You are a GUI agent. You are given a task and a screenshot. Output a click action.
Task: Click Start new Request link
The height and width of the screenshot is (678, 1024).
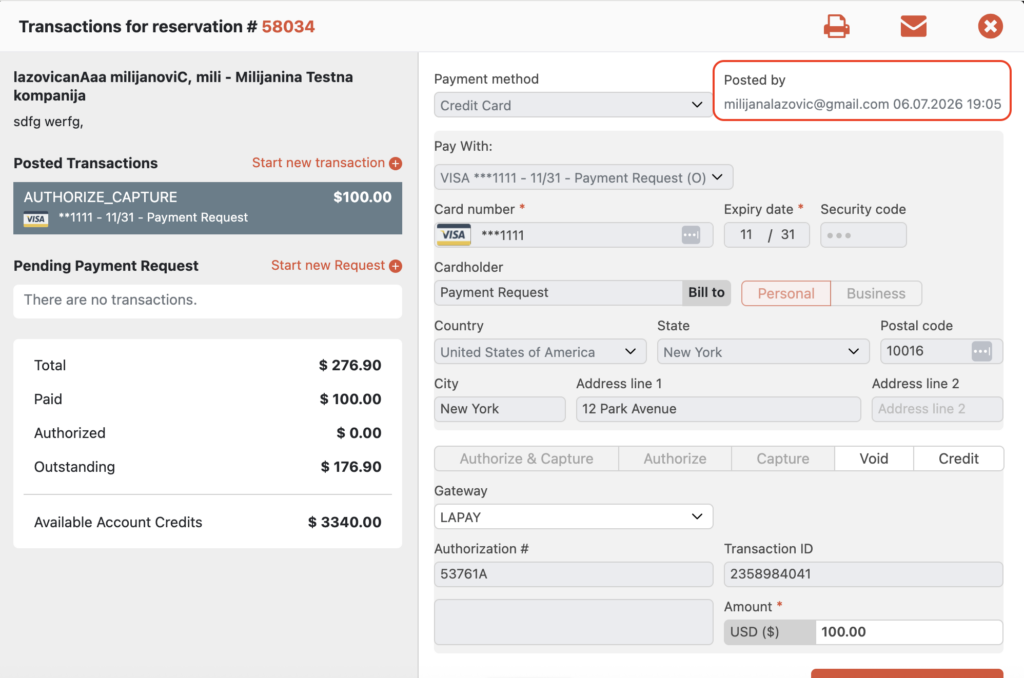(328, 265)
